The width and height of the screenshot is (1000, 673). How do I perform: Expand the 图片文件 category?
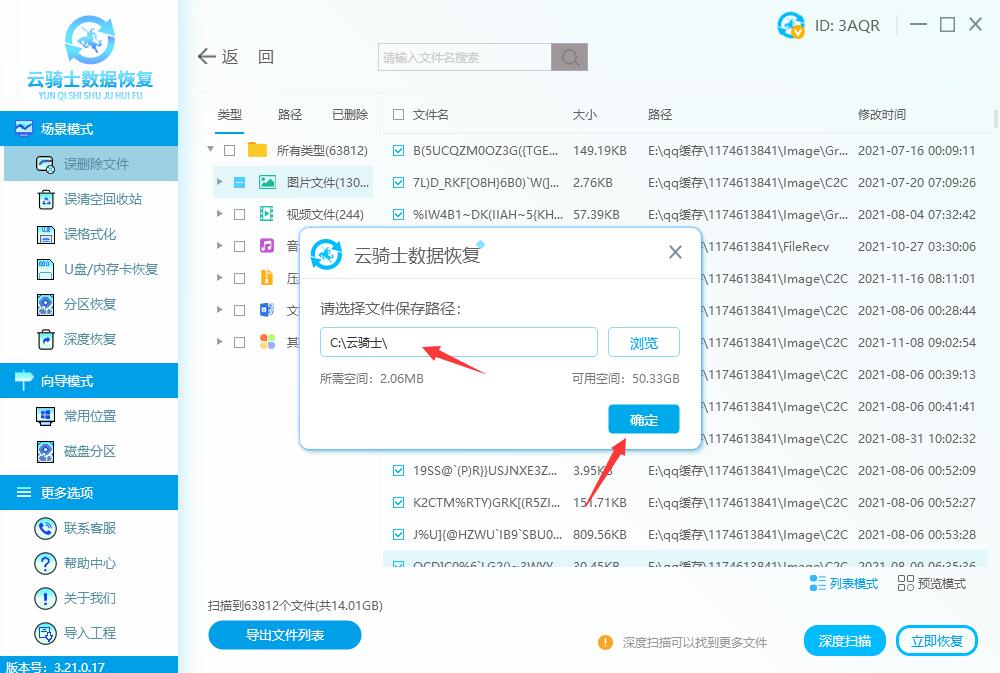click(222, 182)
